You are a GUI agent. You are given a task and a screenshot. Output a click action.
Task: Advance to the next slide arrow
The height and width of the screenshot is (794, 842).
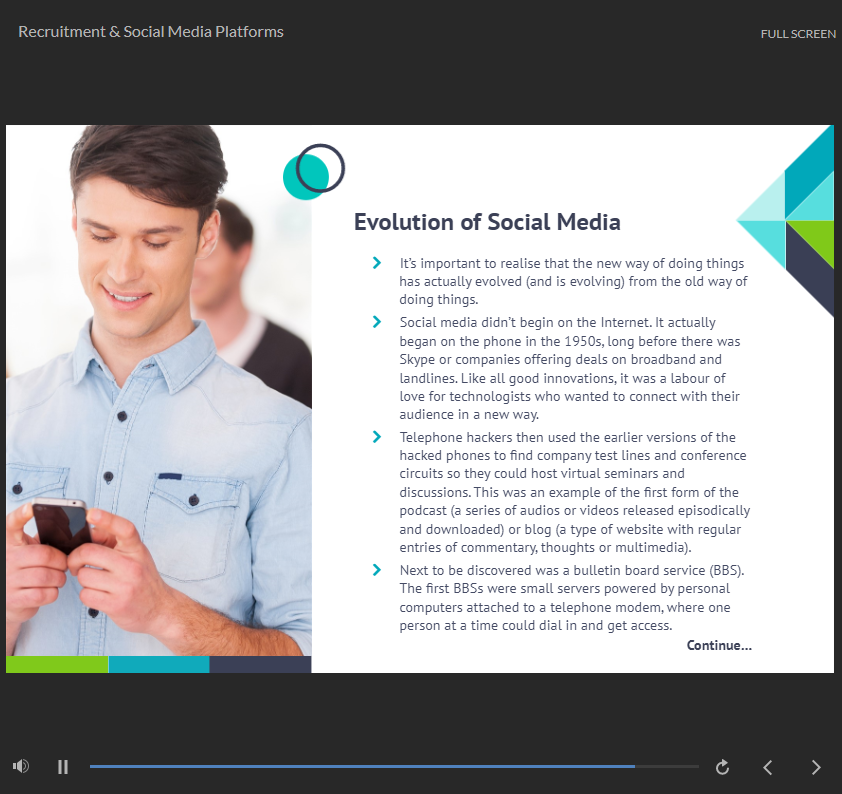point(816,767)
